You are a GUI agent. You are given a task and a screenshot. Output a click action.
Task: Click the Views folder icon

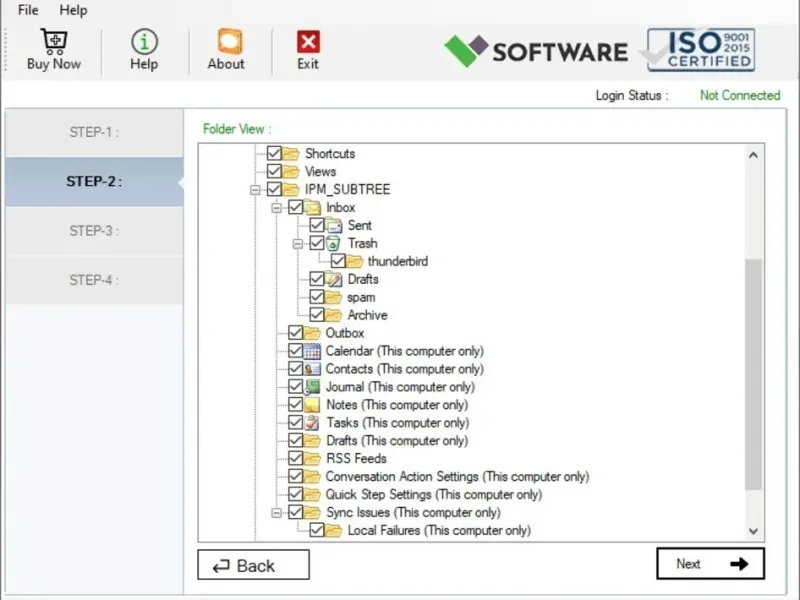(291, 171)
